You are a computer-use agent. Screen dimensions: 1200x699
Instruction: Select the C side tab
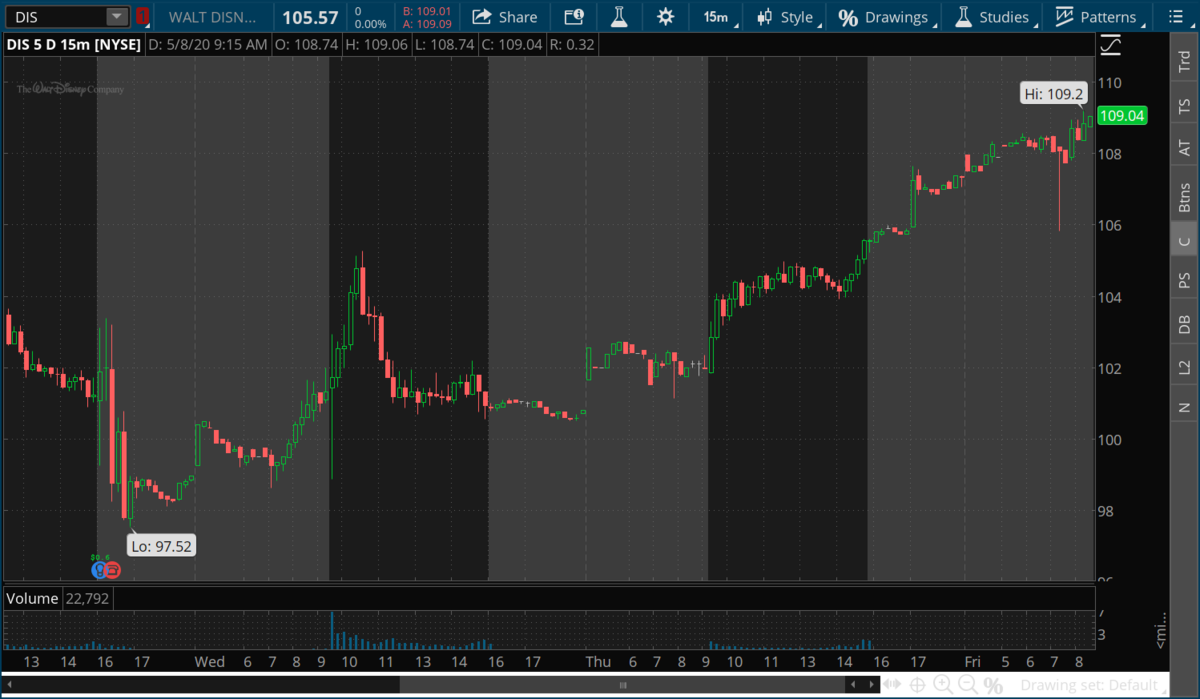(x=1185, y=241)
